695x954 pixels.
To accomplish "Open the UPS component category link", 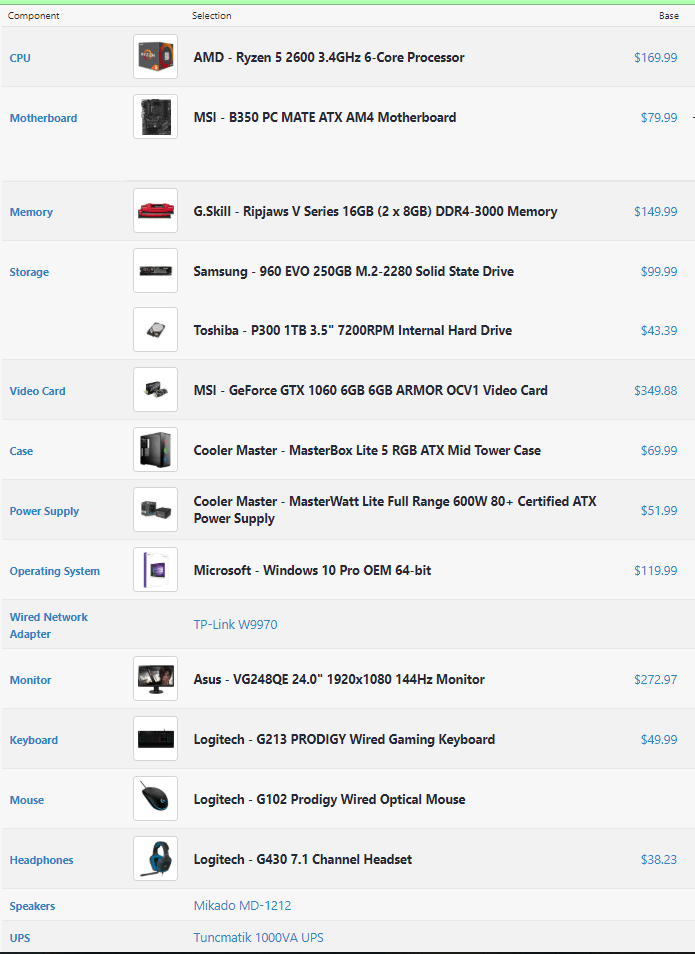I will click(x=20, y=938).
